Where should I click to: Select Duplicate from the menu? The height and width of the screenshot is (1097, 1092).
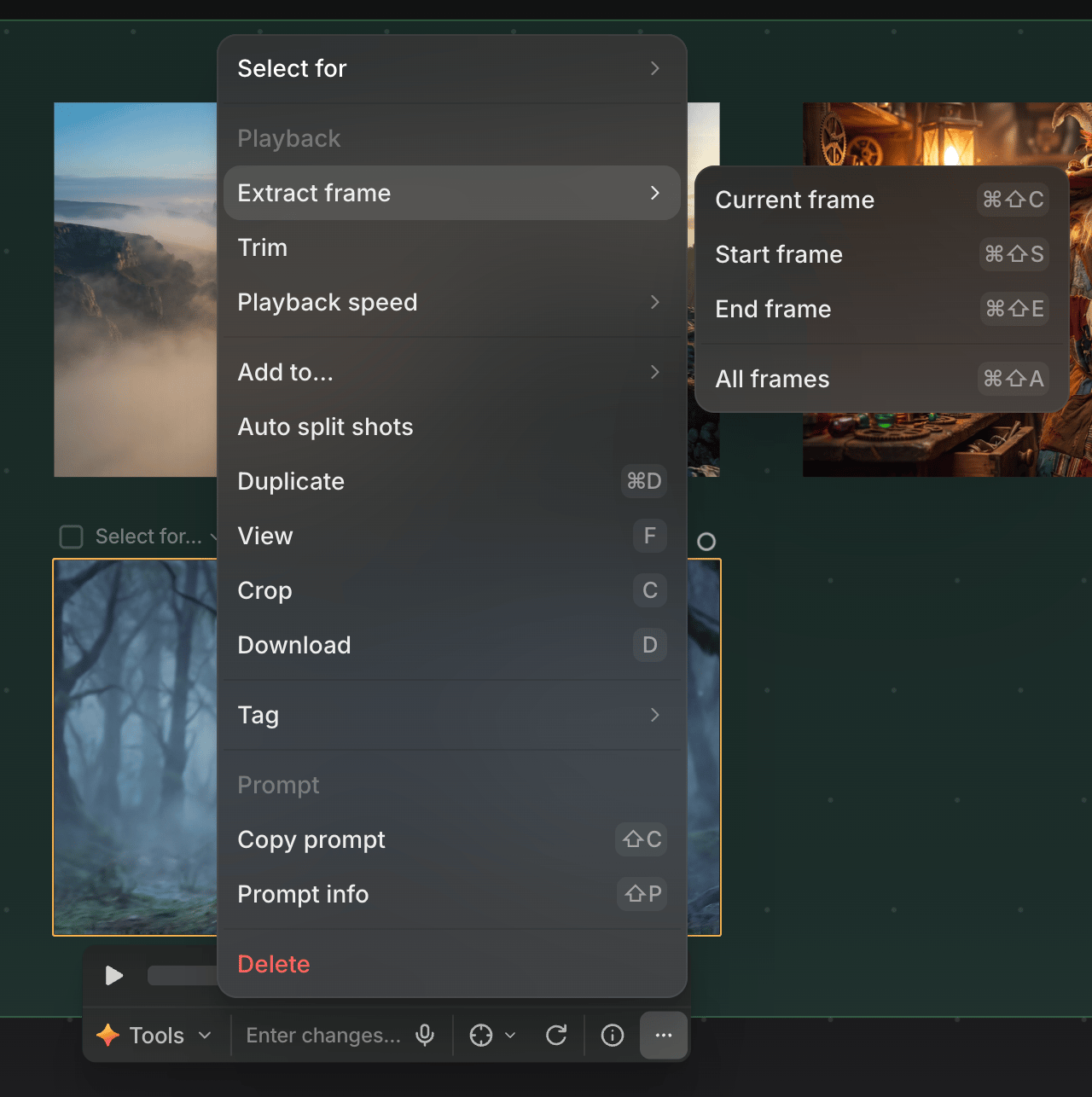coord(452,481)
